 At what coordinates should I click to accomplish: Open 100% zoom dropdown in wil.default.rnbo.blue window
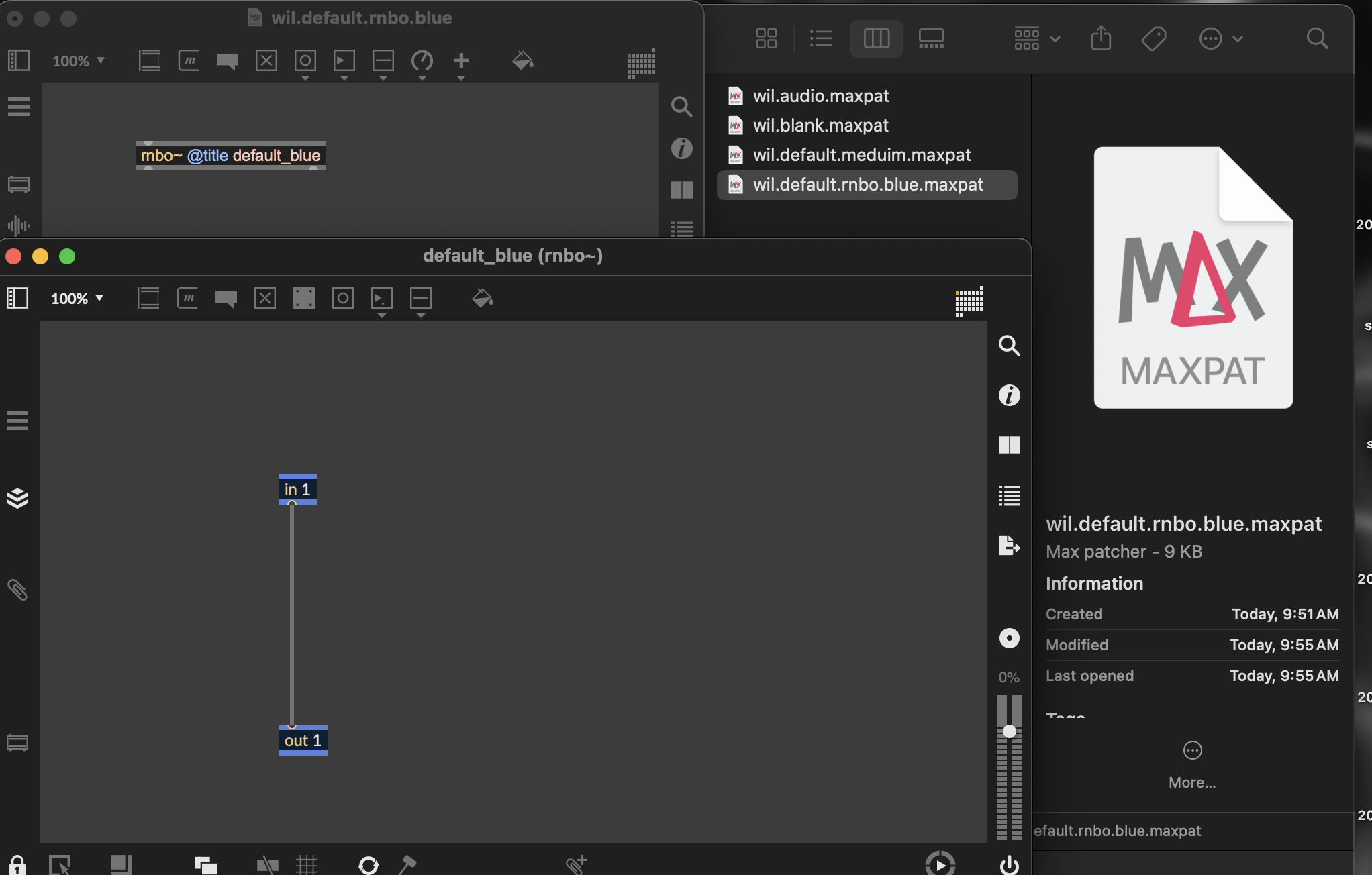pyautogui.click(x=79, y=61)
